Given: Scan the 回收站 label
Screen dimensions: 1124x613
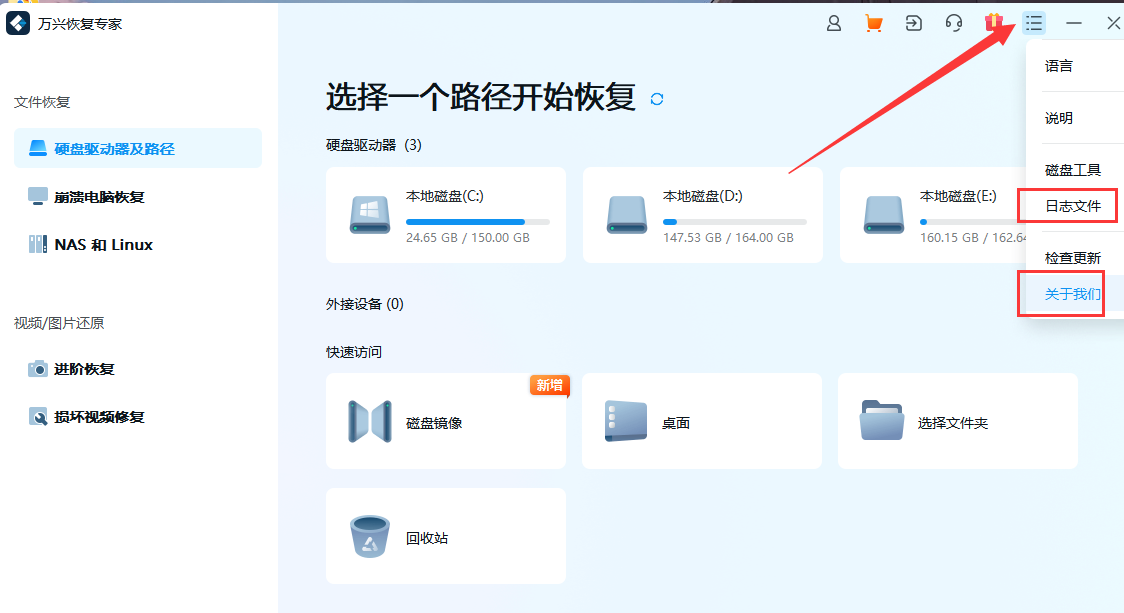Looking at the screenshot, I should [x=427, y=538].
